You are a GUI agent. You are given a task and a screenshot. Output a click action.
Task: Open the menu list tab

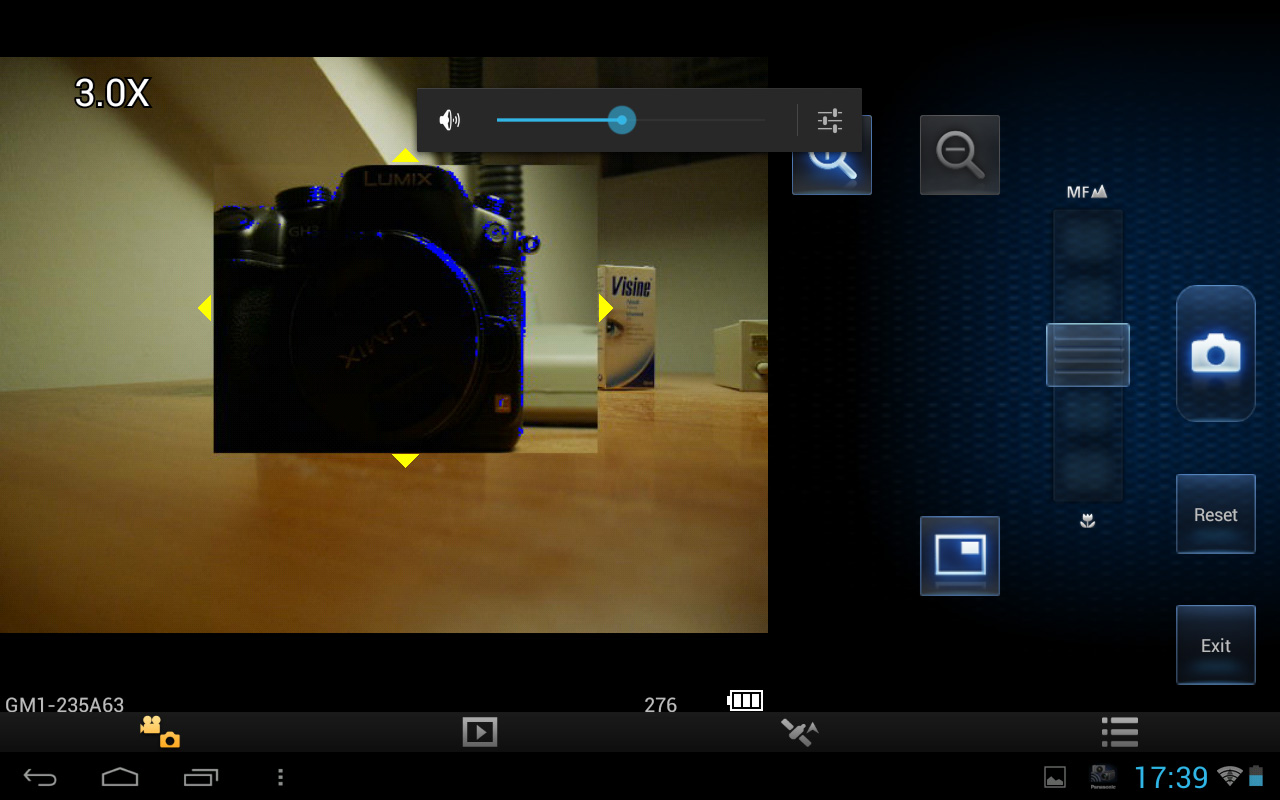(1120, 732)
